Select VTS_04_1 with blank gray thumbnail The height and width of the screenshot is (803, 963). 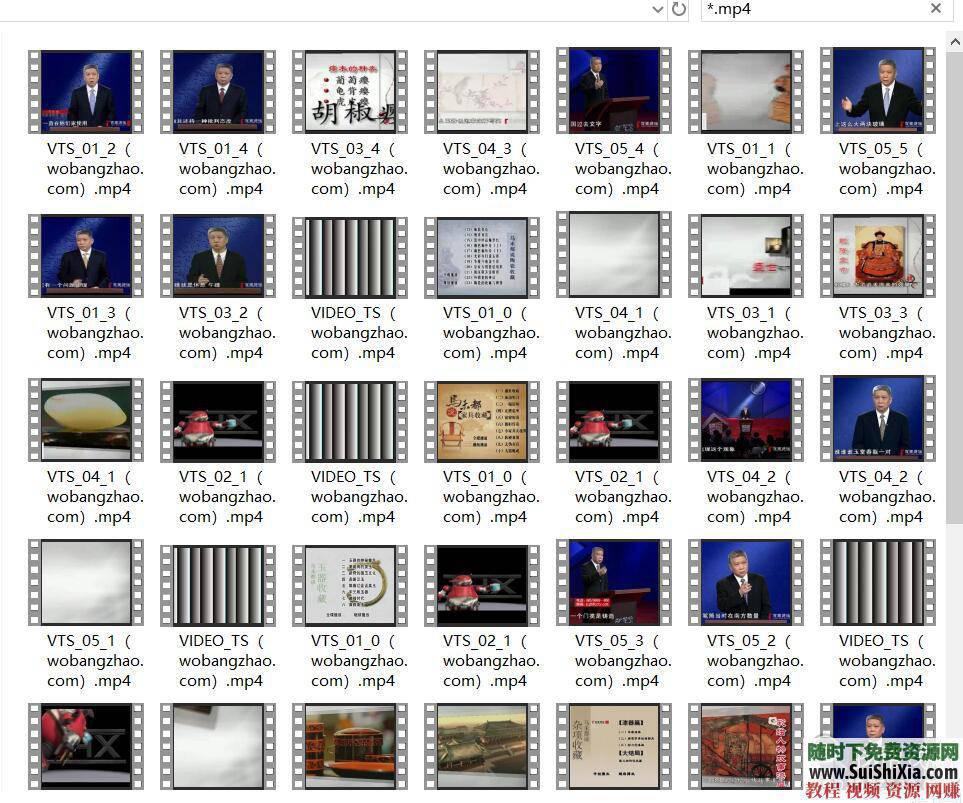pos(614,254)
